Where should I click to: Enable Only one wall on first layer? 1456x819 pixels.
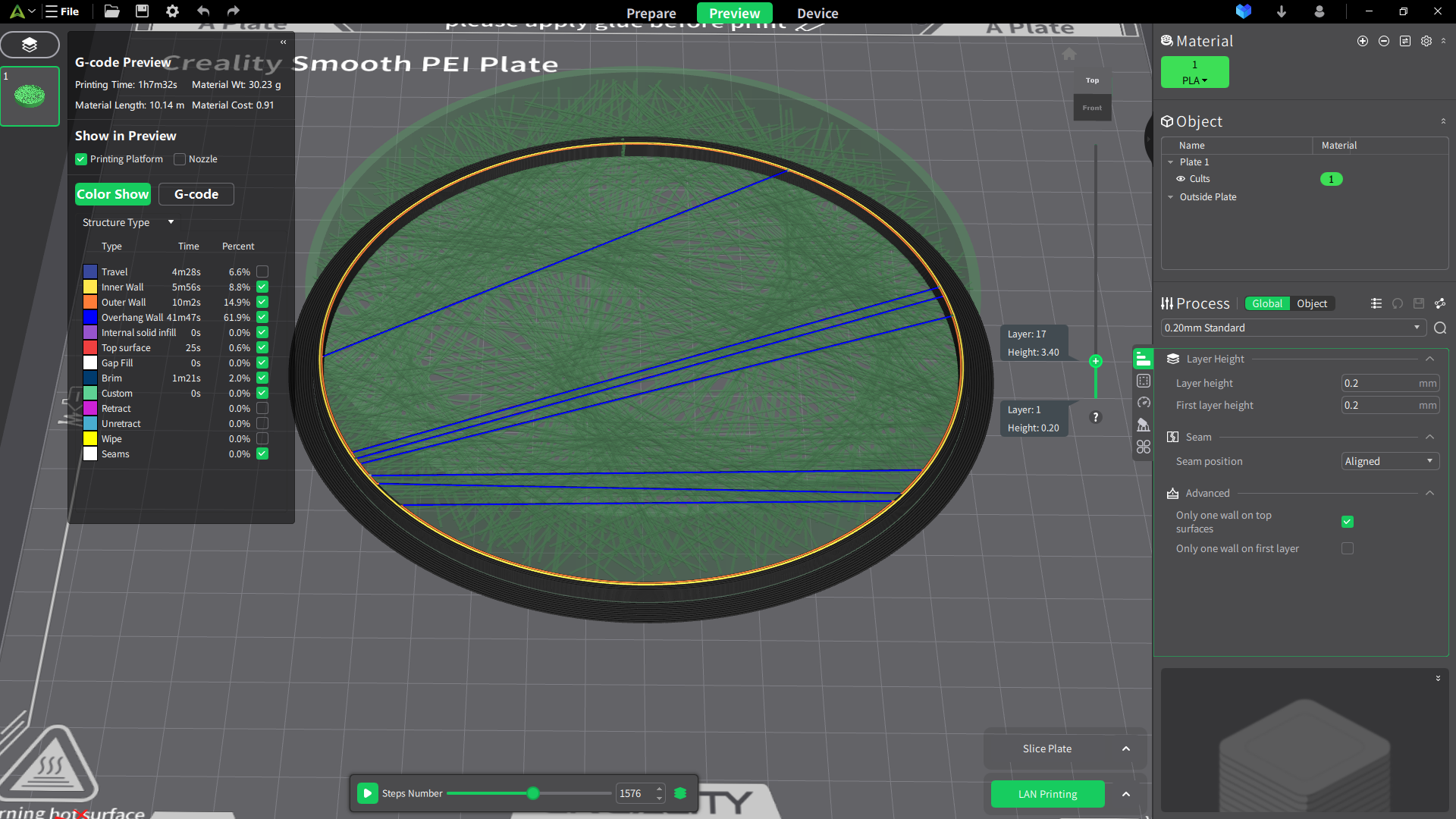[x=1348, y=548]
